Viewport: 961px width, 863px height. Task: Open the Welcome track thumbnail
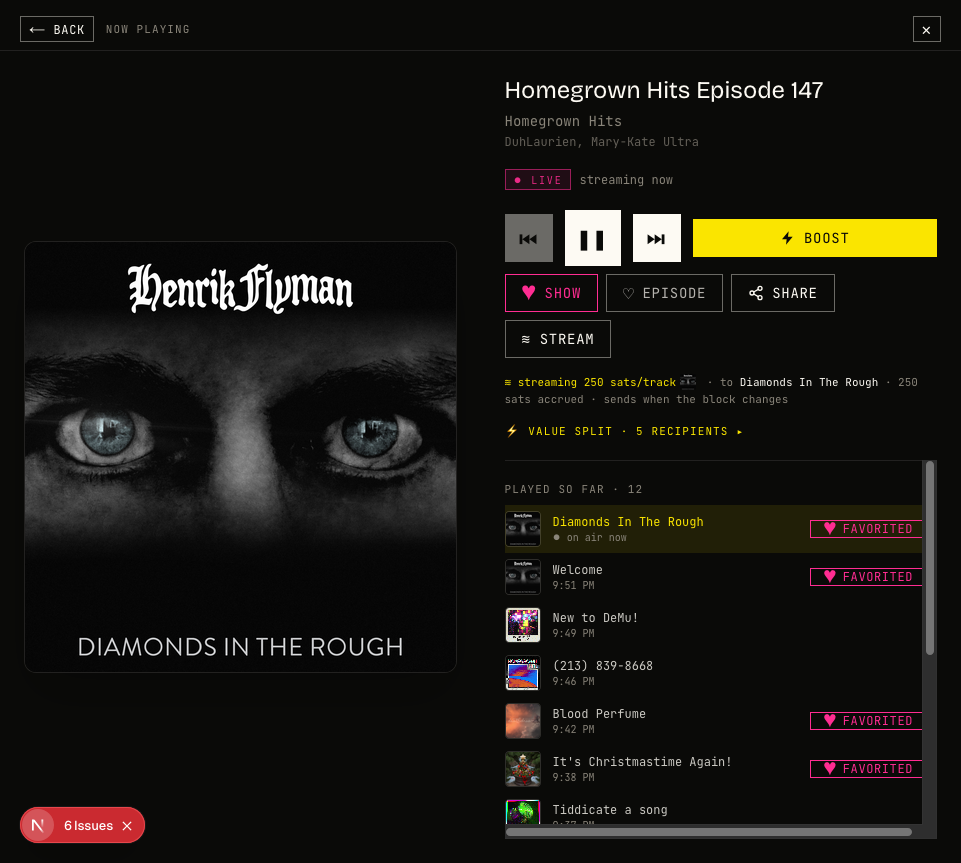tap(523, 577)
